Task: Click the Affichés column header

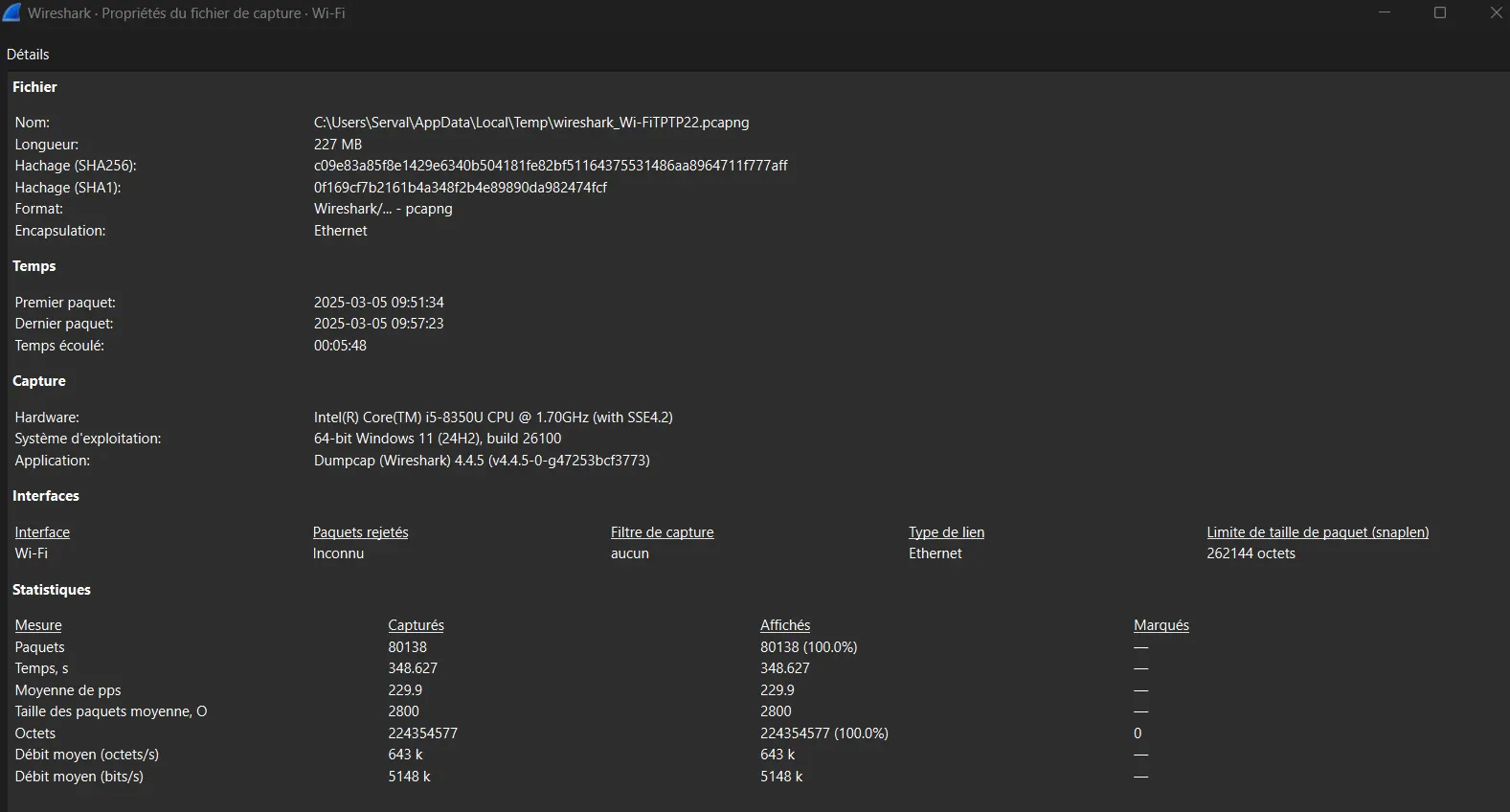Action: [x=784, y=625]
